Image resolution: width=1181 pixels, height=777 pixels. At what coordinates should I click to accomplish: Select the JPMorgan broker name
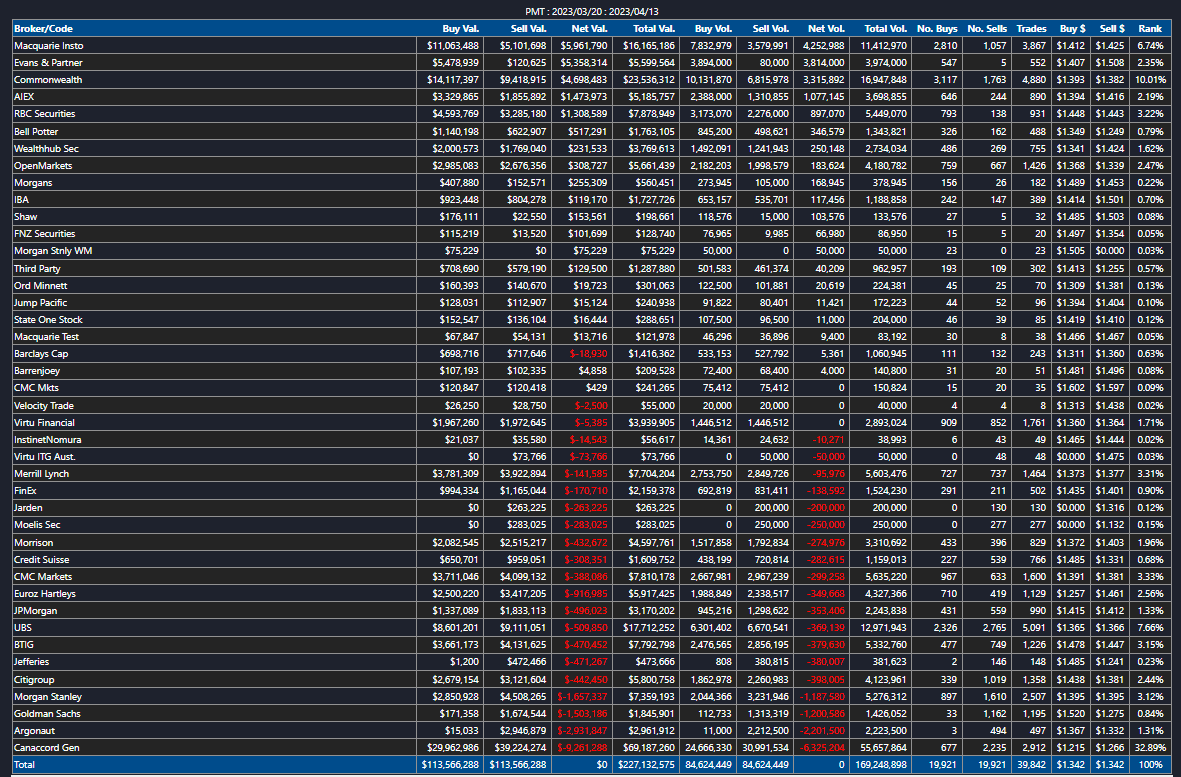point(35,611)
